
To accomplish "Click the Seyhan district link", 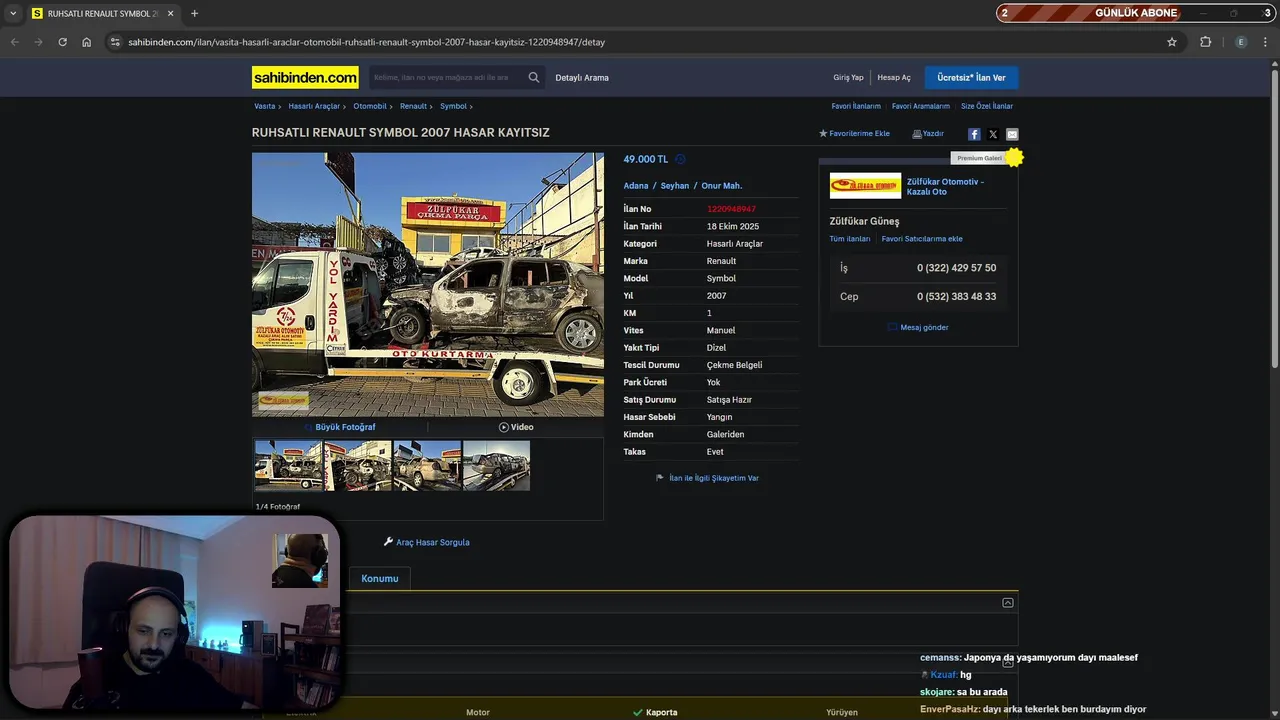I will tap(675, 186).
